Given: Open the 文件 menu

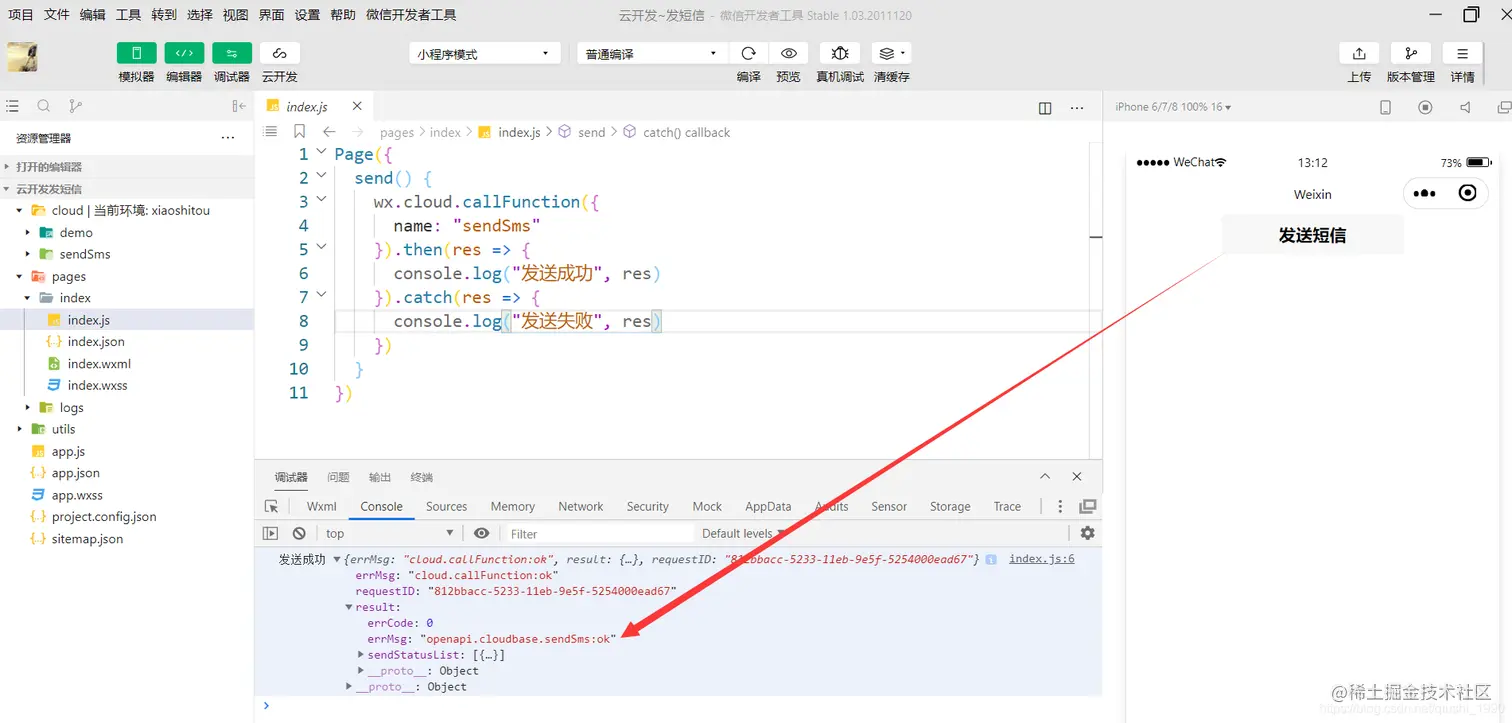Looking at the screenshot, I should click(x=57, y=15).
